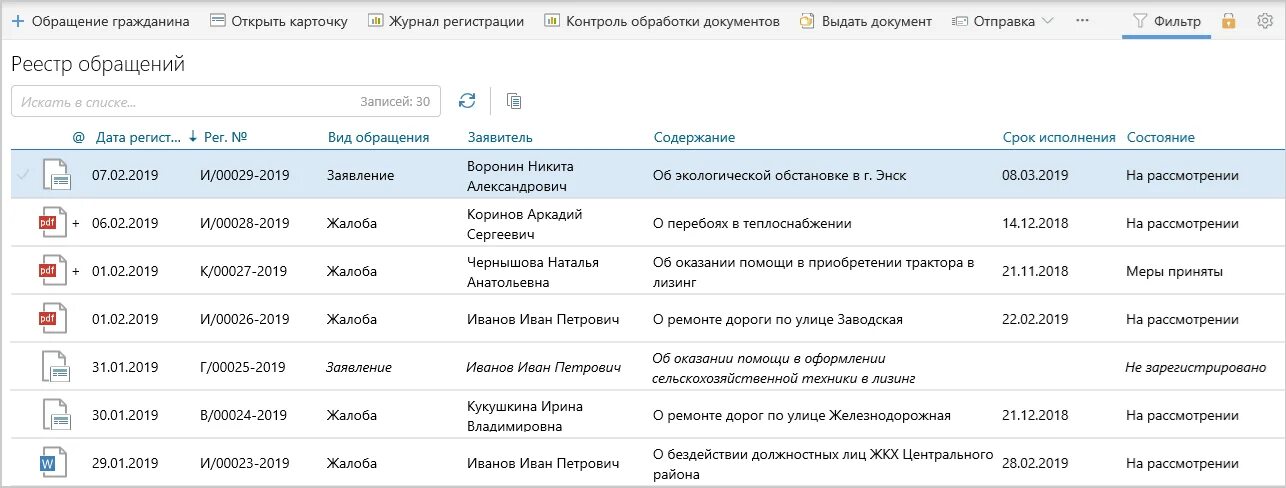
Task: Toggle checkmark on row И/00029-2019
Action: [x=24, y=175]
